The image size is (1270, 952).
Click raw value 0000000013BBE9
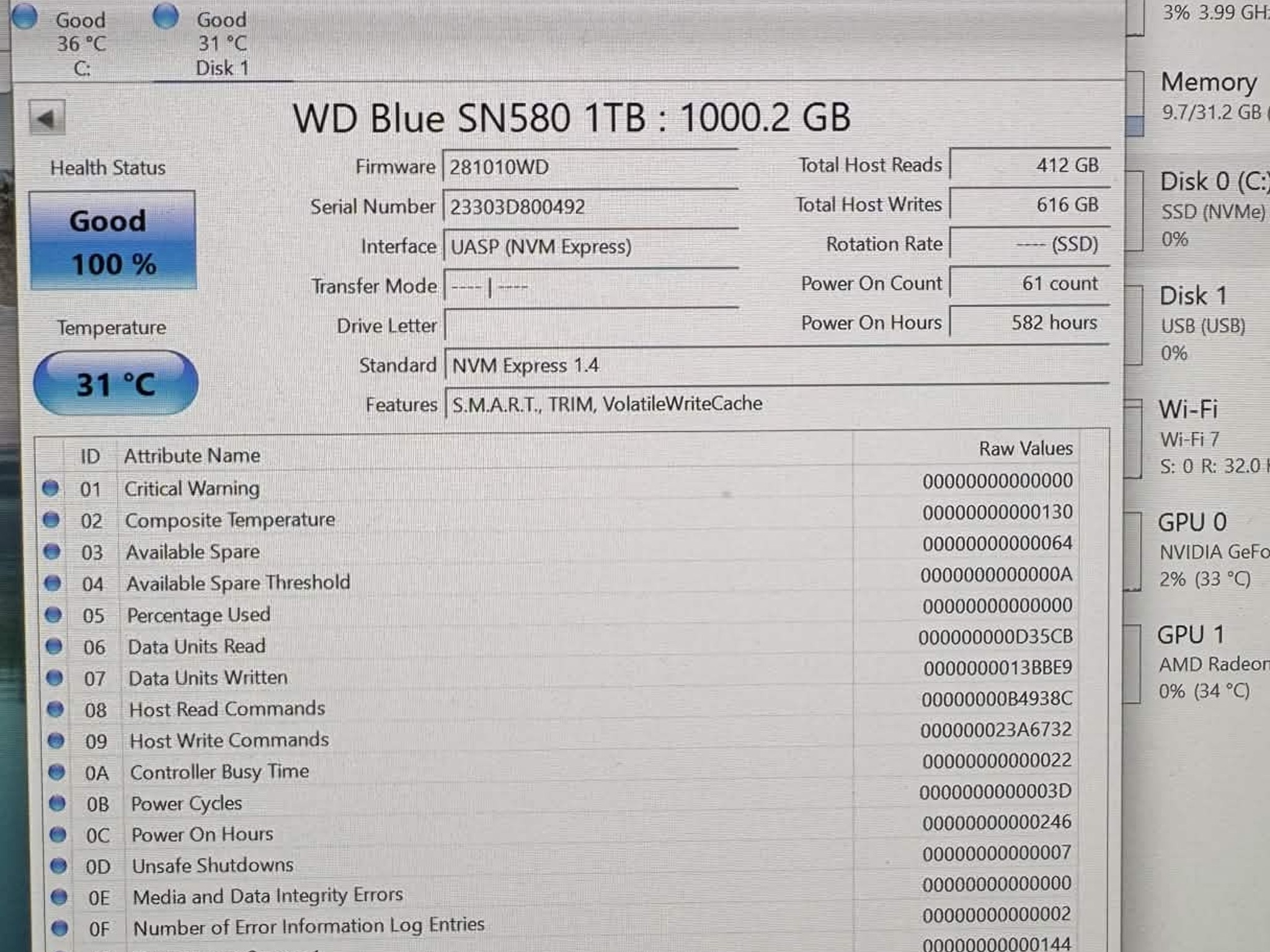[998, 668]
